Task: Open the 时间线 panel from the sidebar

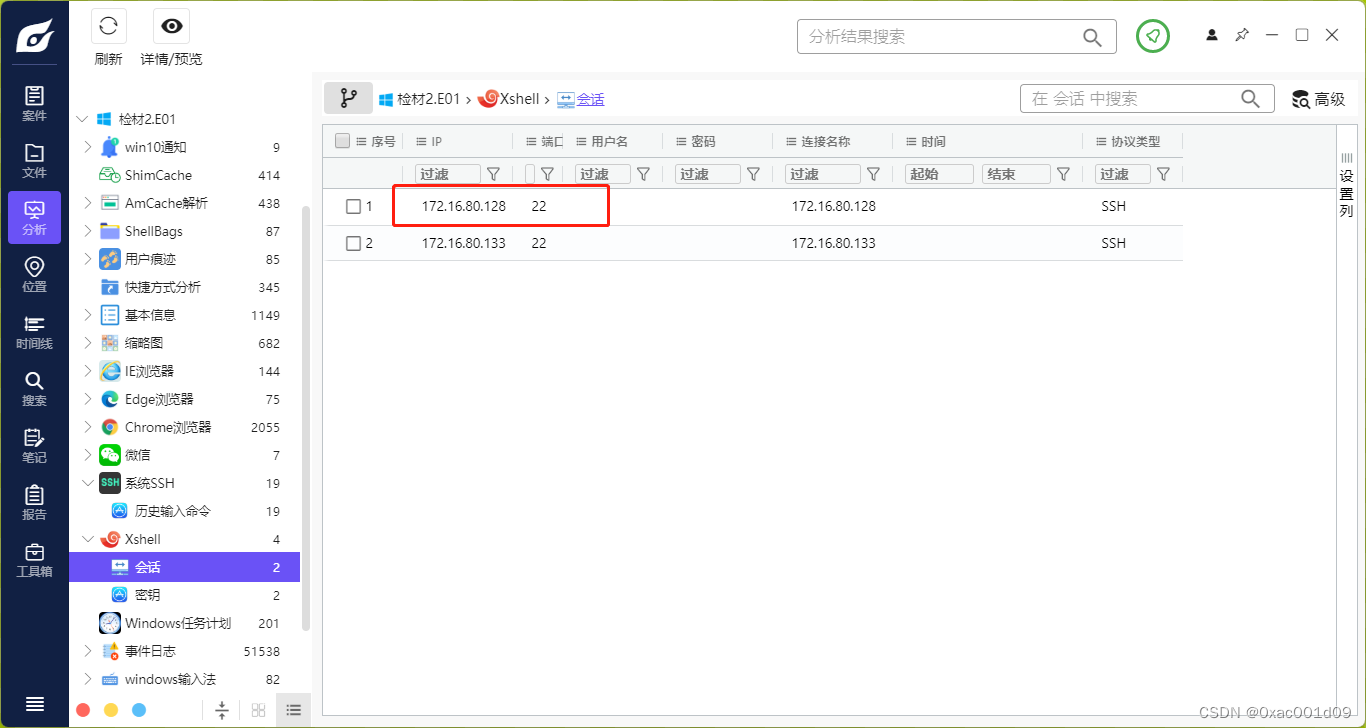Action: click(33, 327)
